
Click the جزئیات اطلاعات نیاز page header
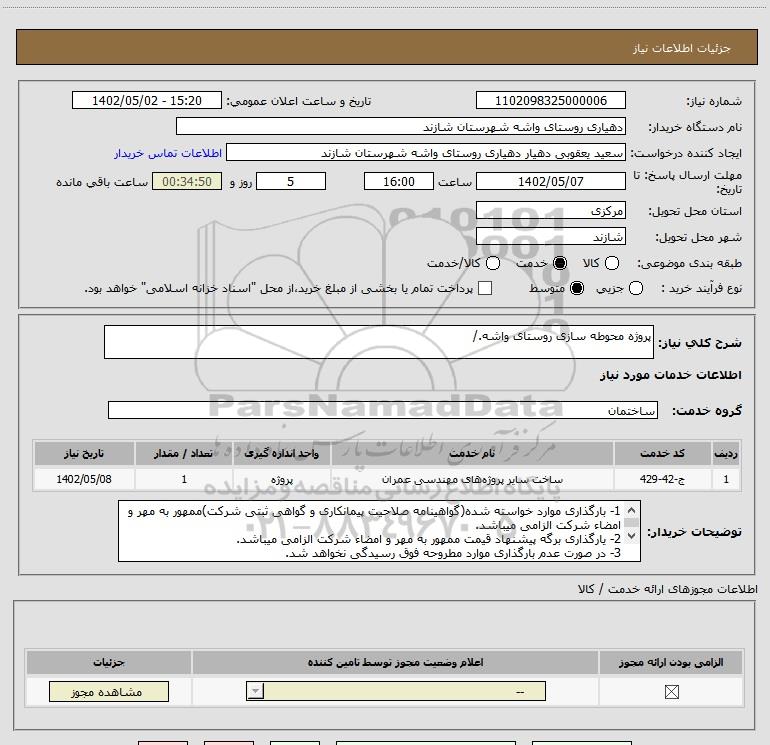(x=387, y=47)
